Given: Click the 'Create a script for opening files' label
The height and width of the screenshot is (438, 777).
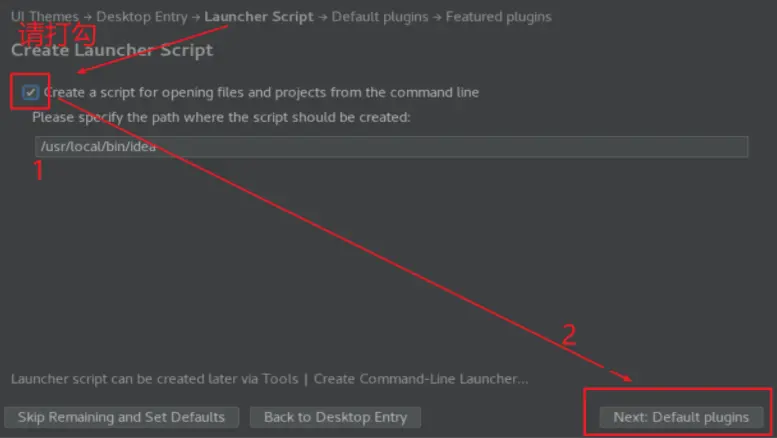Looking at the screenshot, I should [x=261, y=92].
